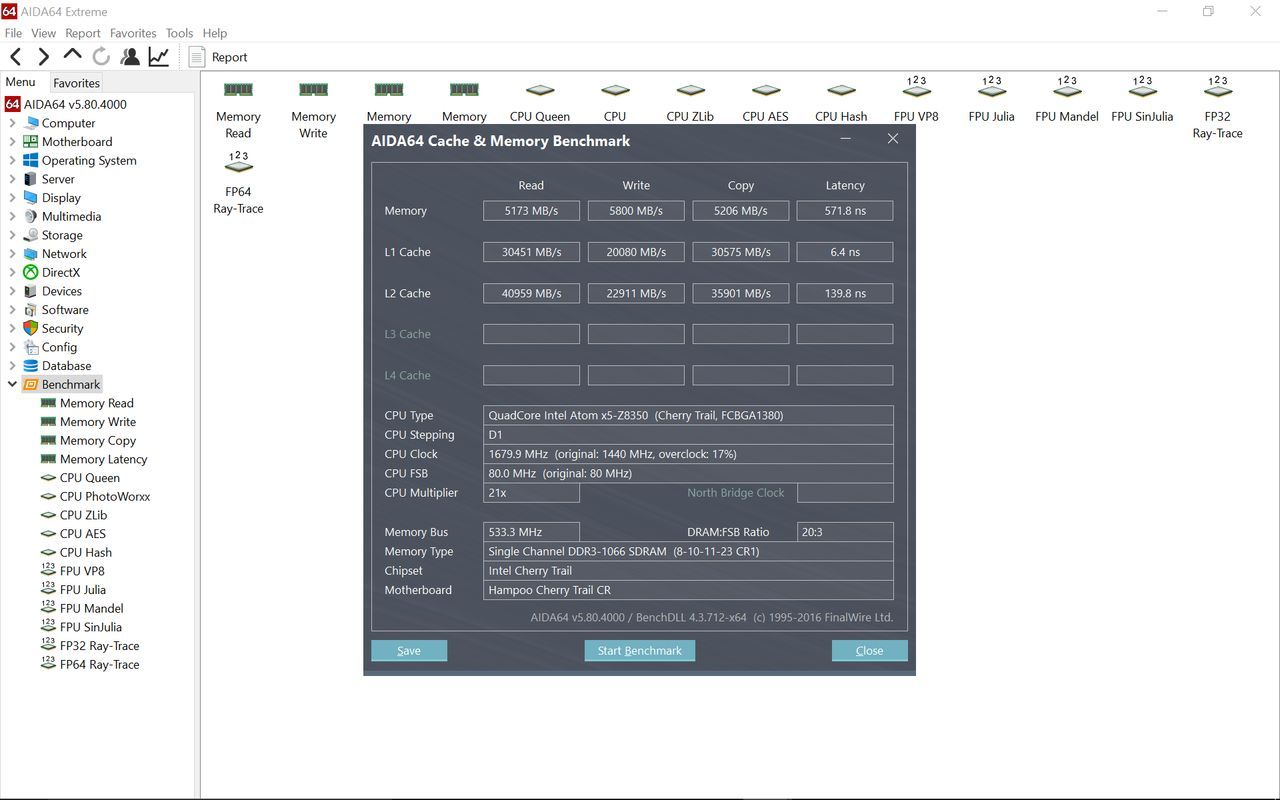Click the Save button in dialog

click(x=409, y=651)
